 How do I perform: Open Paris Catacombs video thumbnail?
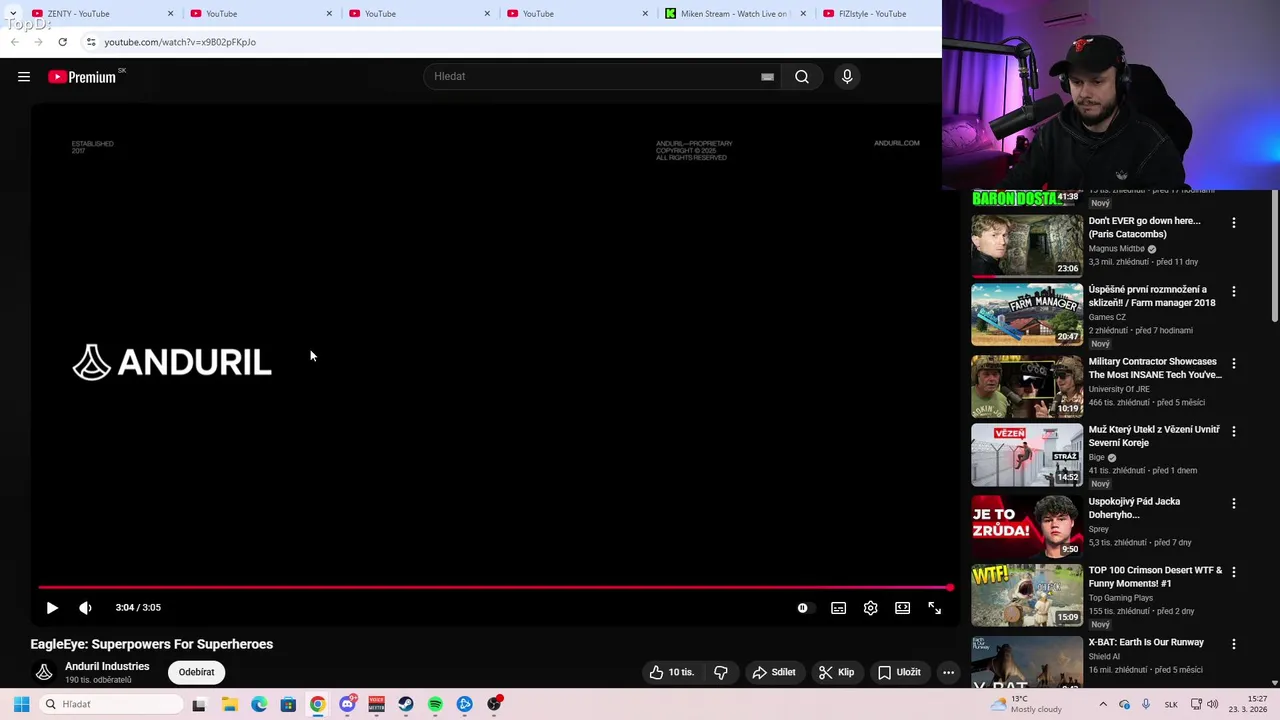(1027, 245)
